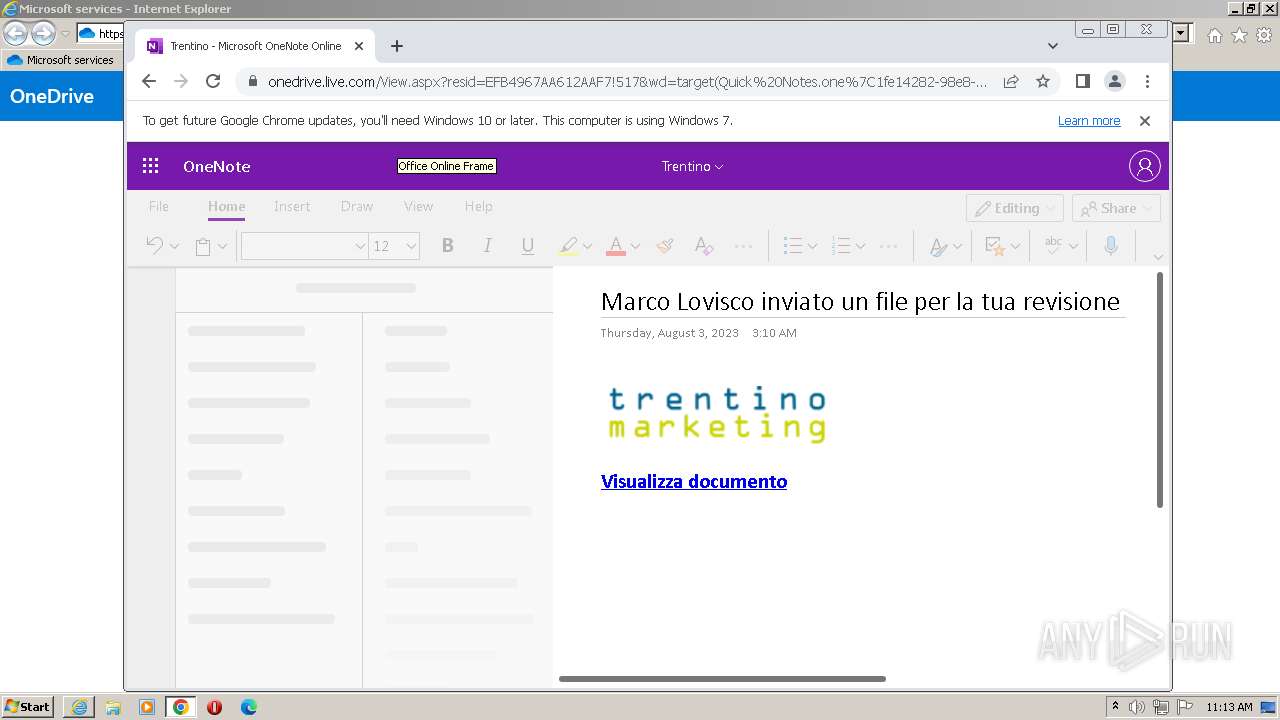Apply numbered list

841,245
